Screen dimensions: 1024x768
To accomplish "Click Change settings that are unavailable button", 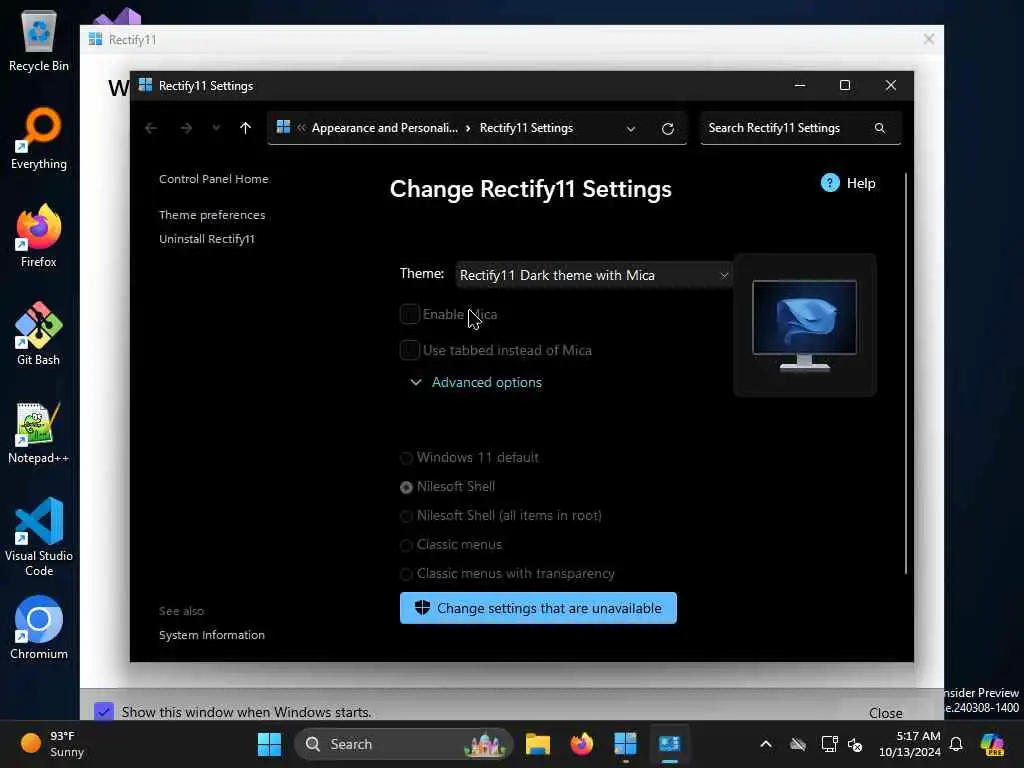I will tap(538, 608).
